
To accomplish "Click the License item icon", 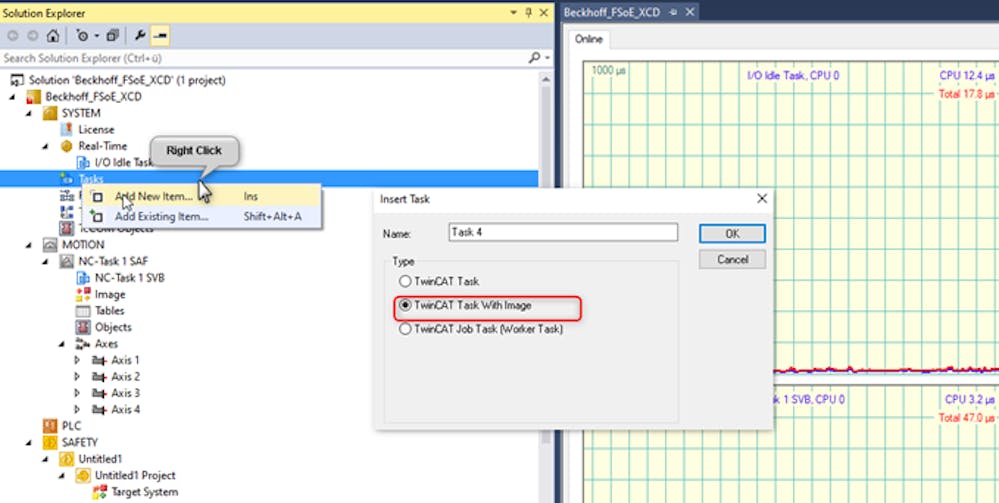I will pos(66,129).
